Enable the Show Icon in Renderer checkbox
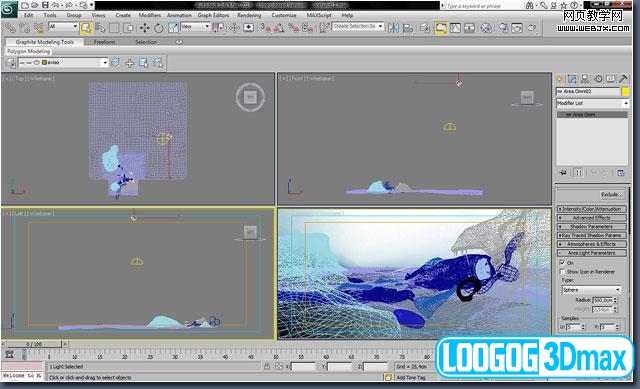Screen dimensions: 640x389 click(562, 272)
